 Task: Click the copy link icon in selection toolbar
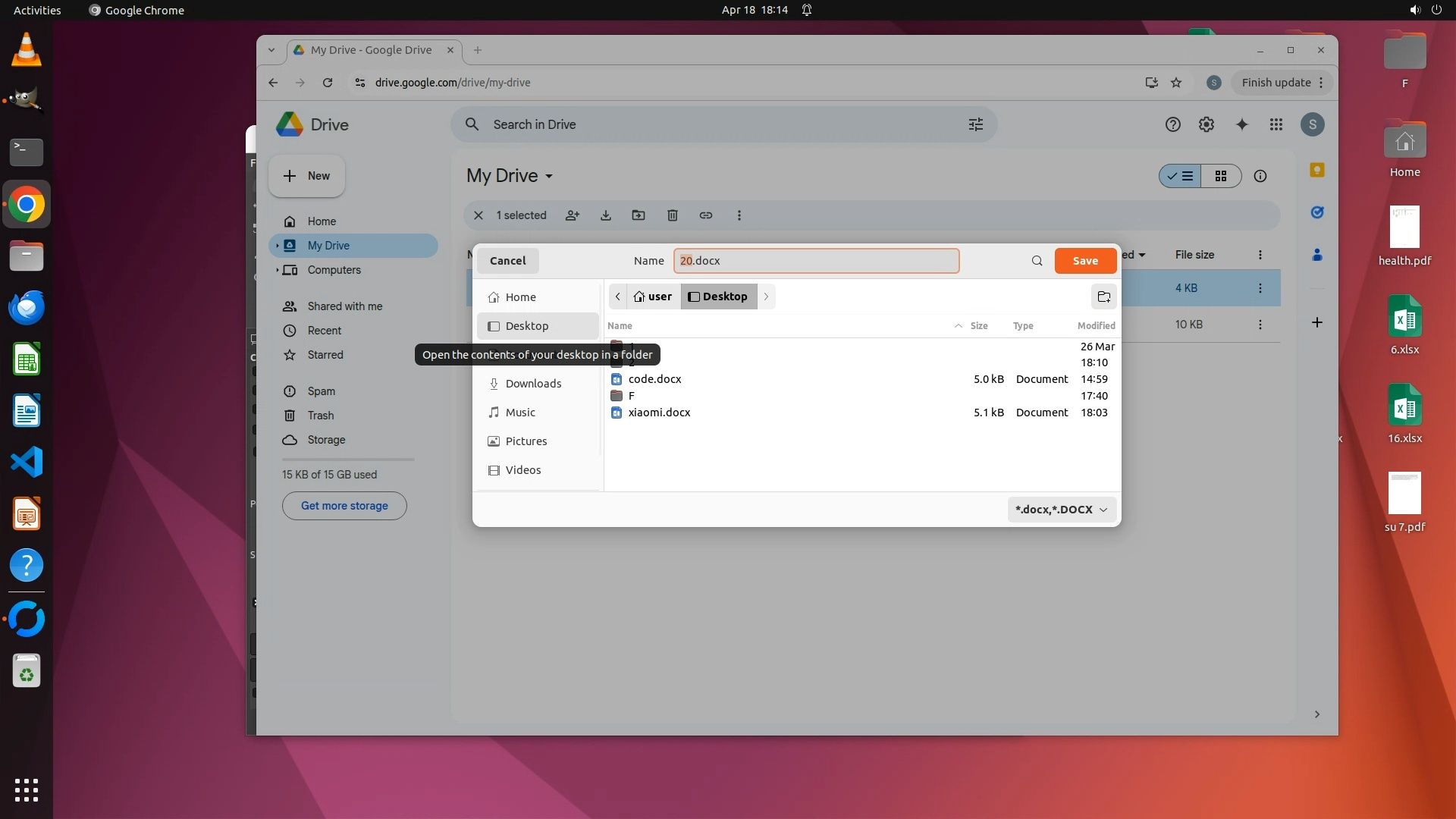(x=705, y=215)
